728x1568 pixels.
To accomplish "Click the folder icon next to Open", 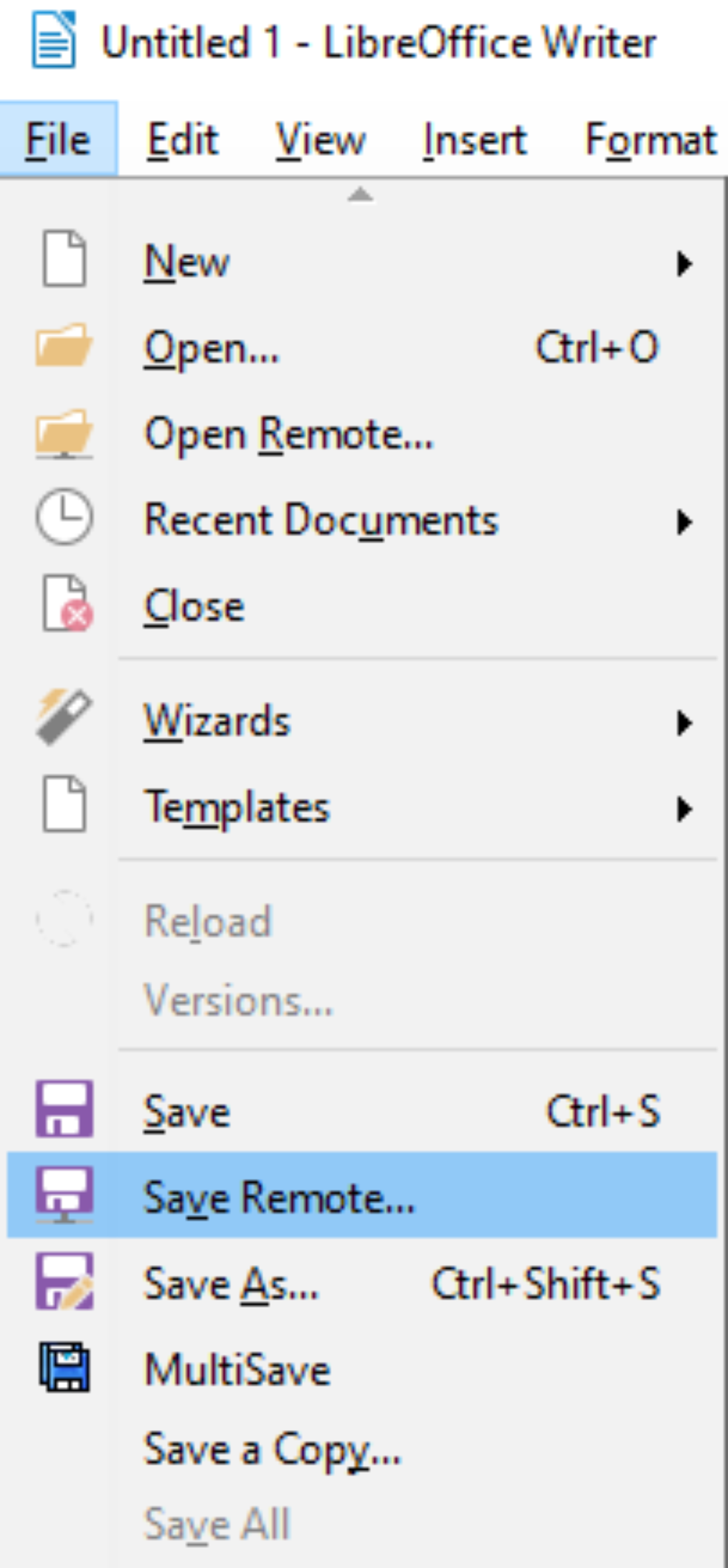I will click(x=64, y=346).
